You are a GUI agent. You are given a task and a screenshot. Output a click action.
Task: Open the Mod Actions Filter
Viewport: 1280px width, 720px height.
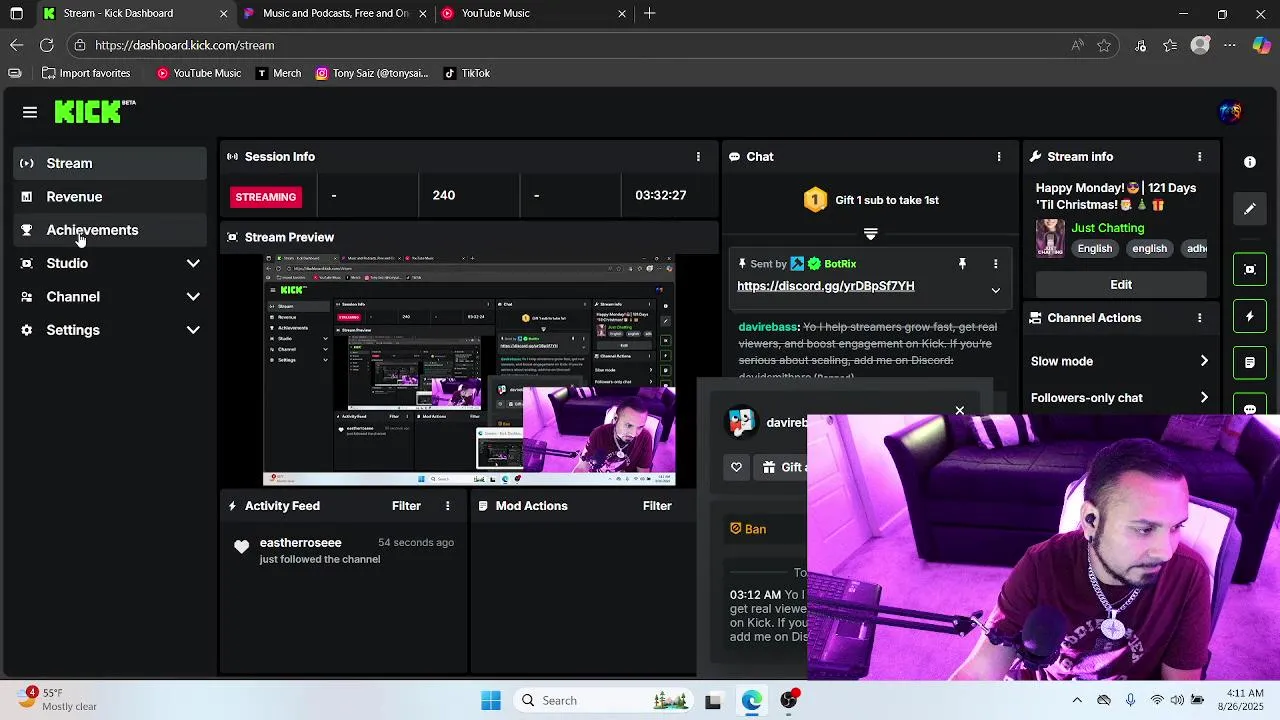657,506
